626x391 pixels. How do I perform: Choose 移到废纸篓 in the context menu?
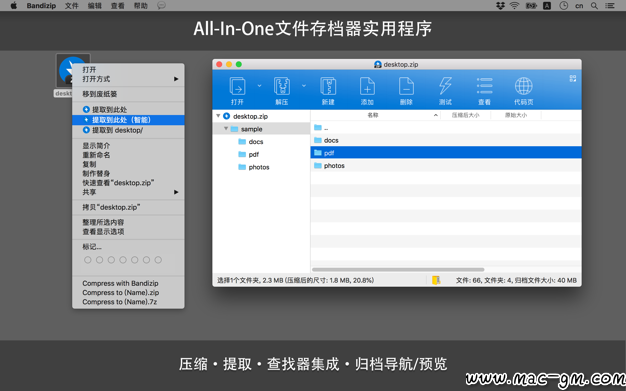click(128, 94)
